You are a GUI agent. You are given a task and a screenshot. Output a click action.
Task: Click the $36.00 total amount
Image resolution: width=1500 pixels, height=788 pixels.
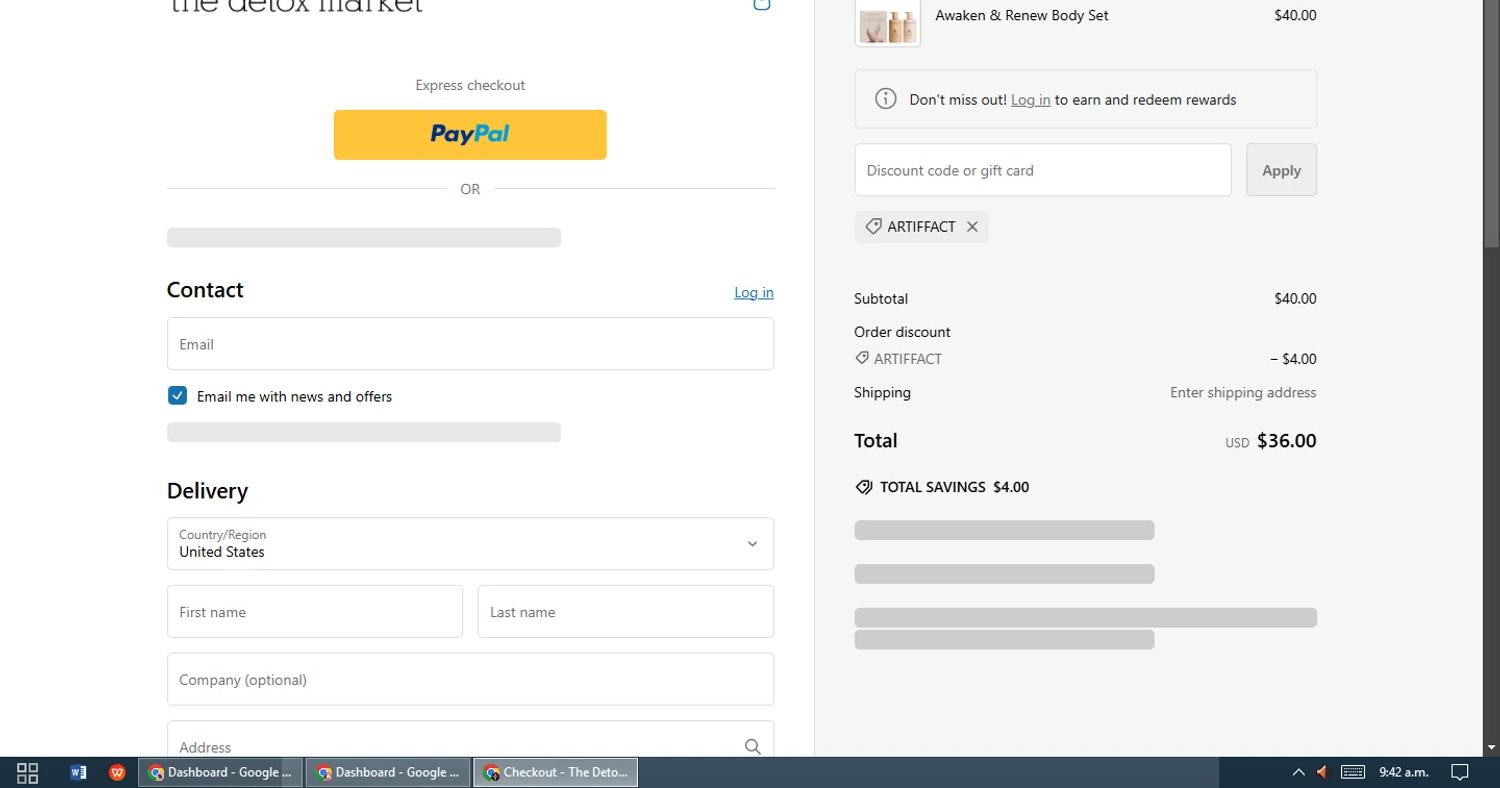(1286, 441)
